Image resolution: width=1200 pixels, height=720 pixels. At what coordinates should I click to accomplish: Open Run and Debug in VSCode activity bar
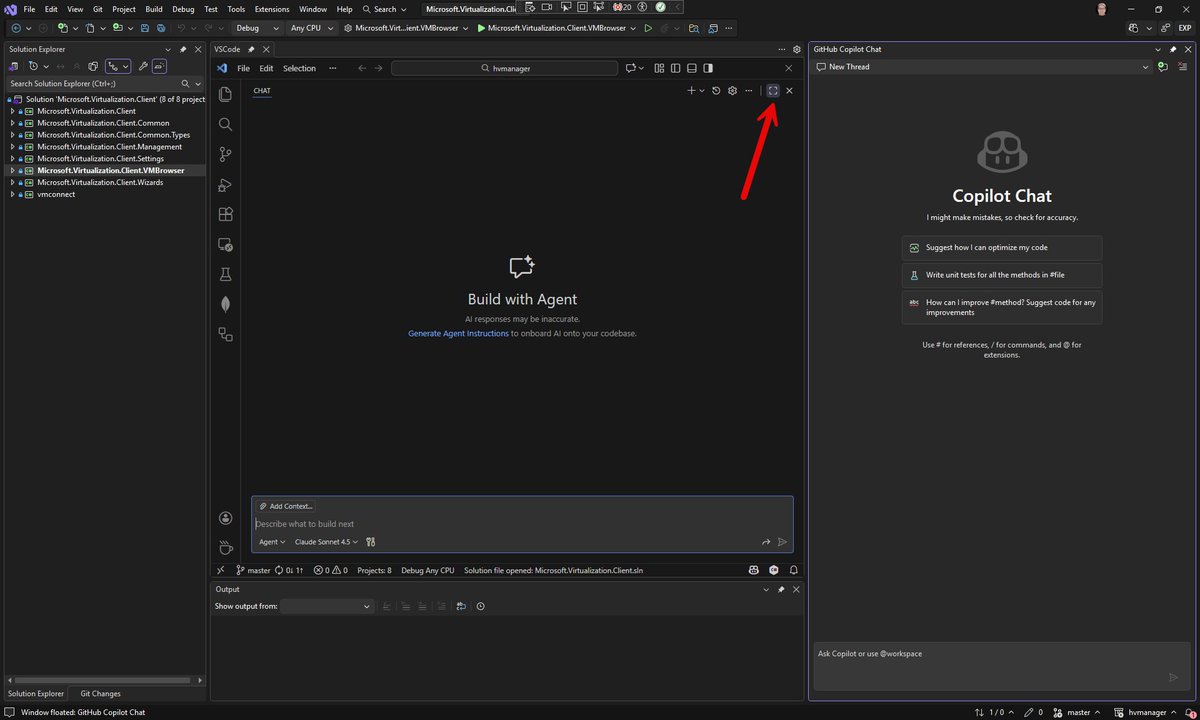coord(226,184)
